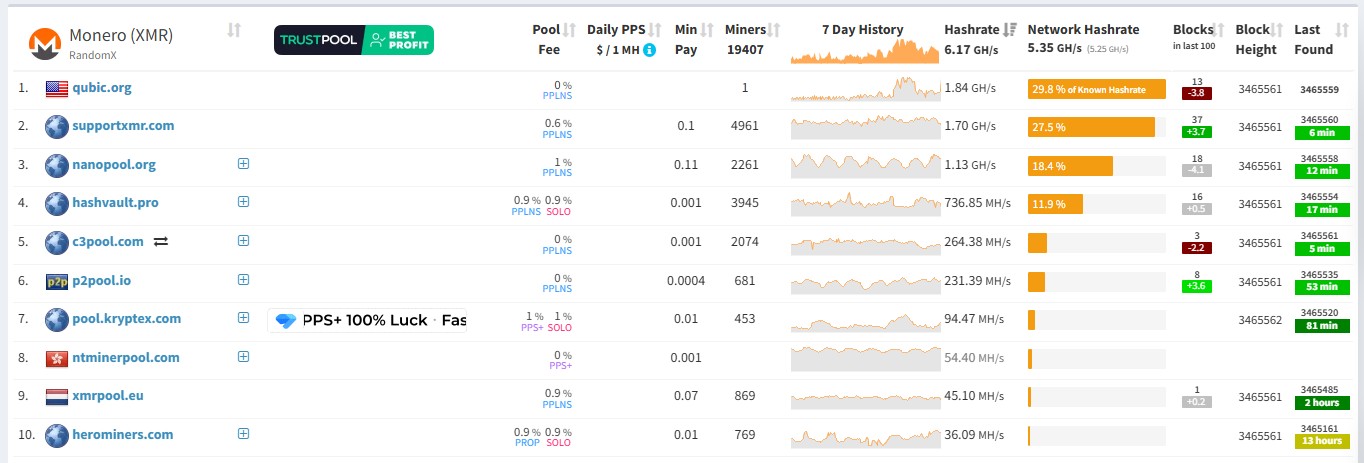This screenshot has height=463, width=1364.
Task: Click globe icon beside hashvault.pro
Action: coord(56,203)
